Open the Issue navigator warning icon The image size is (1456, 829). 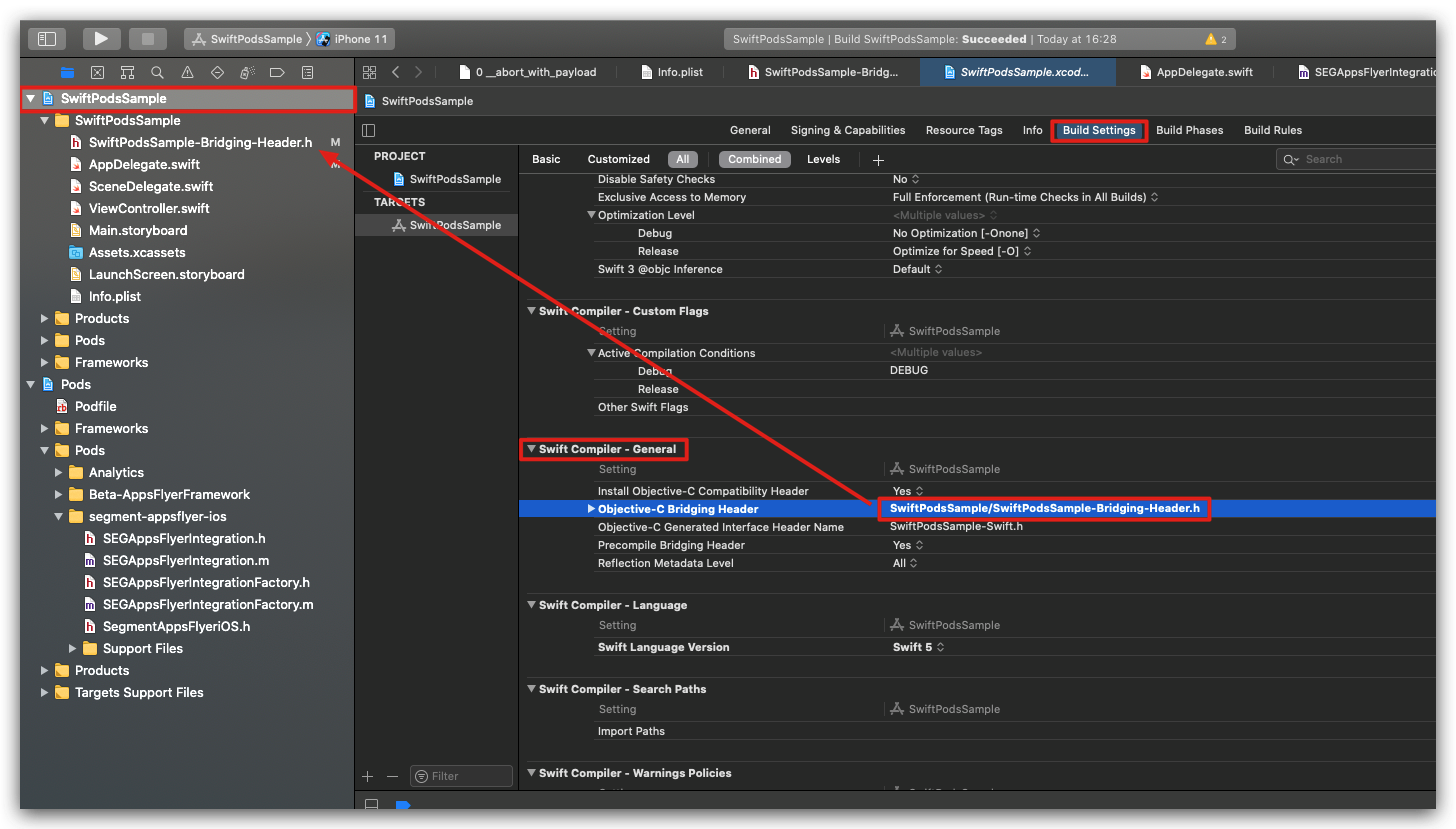(x=187, y=72)
